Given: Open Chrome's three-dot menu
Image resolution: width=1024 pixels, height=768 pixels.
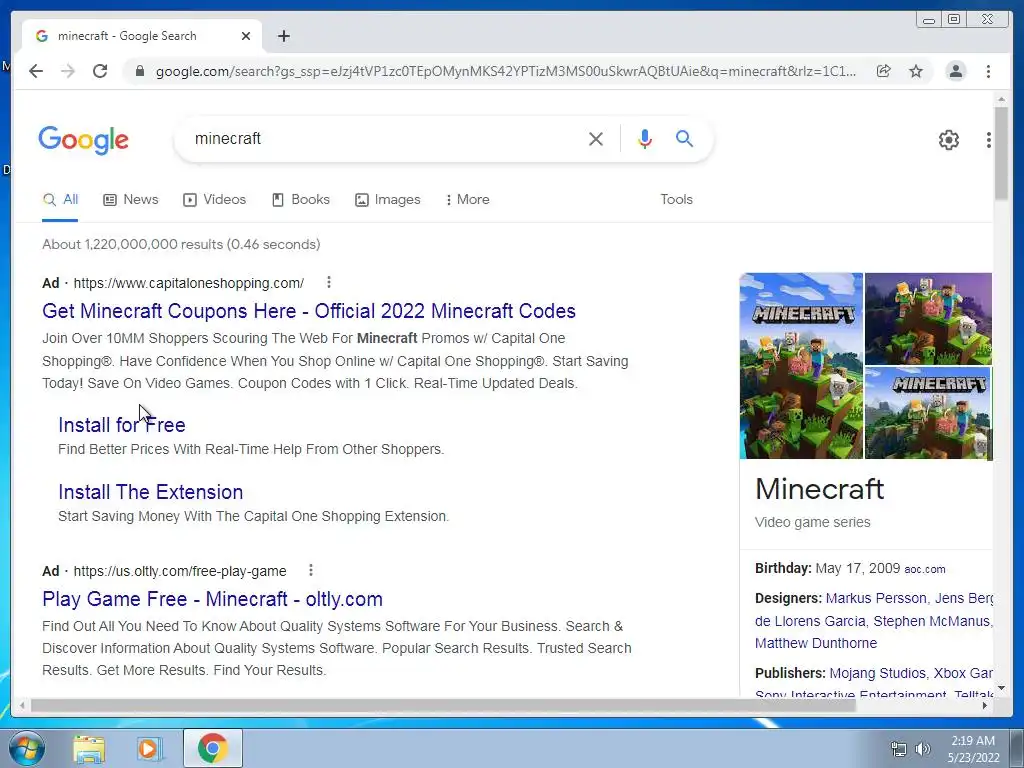Looking at the screenshot, I should tap(988, 71).
